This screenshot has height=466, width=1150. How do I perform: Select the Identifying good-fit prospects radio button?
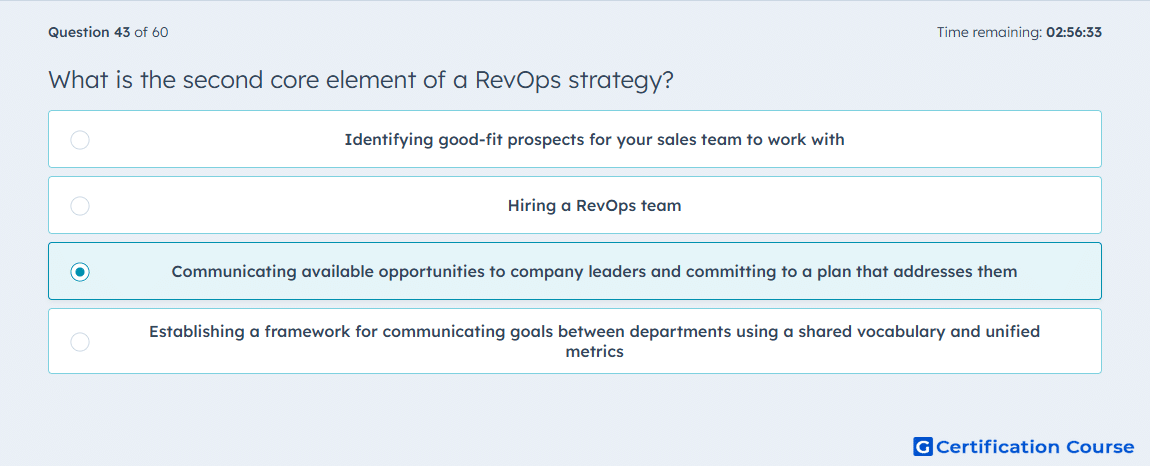click(x=80, y=139)
